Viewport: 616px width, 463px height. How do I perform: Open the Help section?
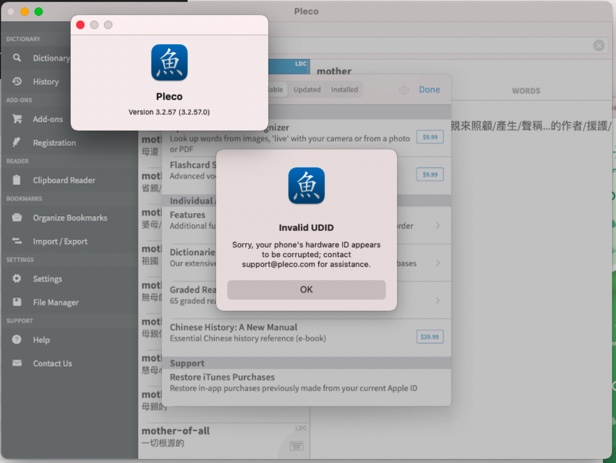tap(41, 340)
